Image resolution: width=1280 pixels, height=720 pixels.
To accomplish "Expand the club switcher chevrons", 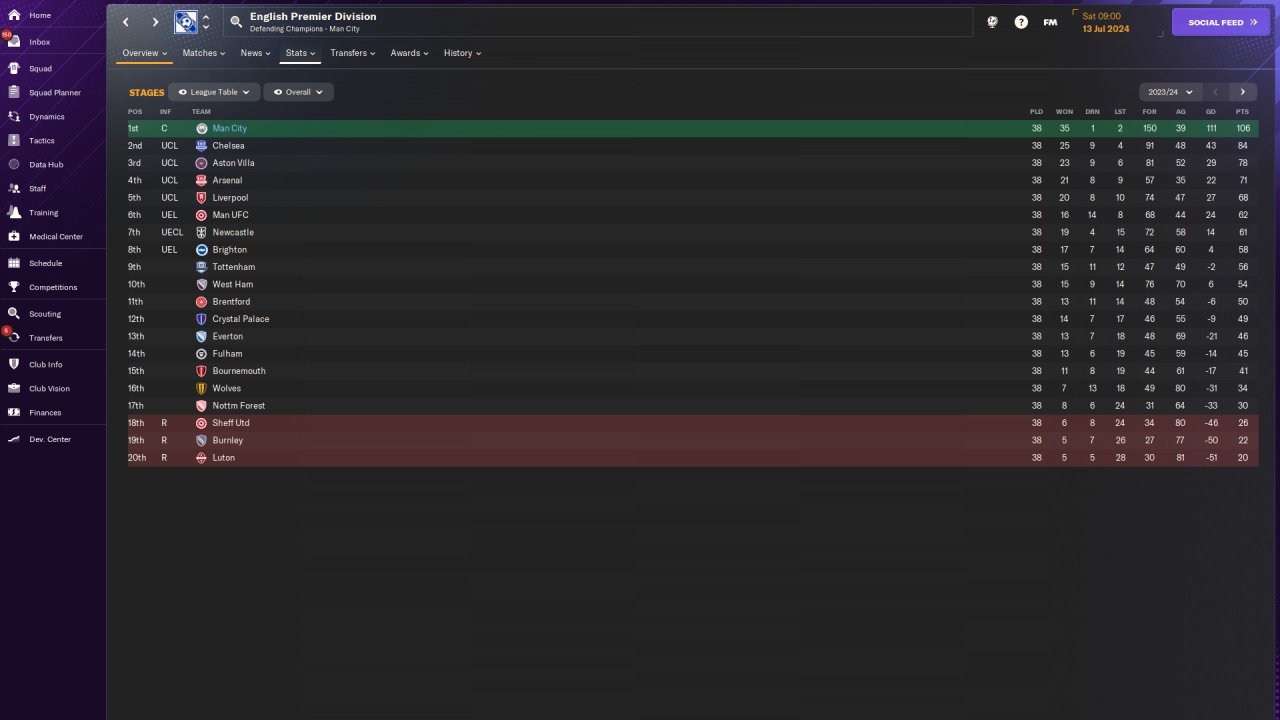I will (x=206, y=22).
